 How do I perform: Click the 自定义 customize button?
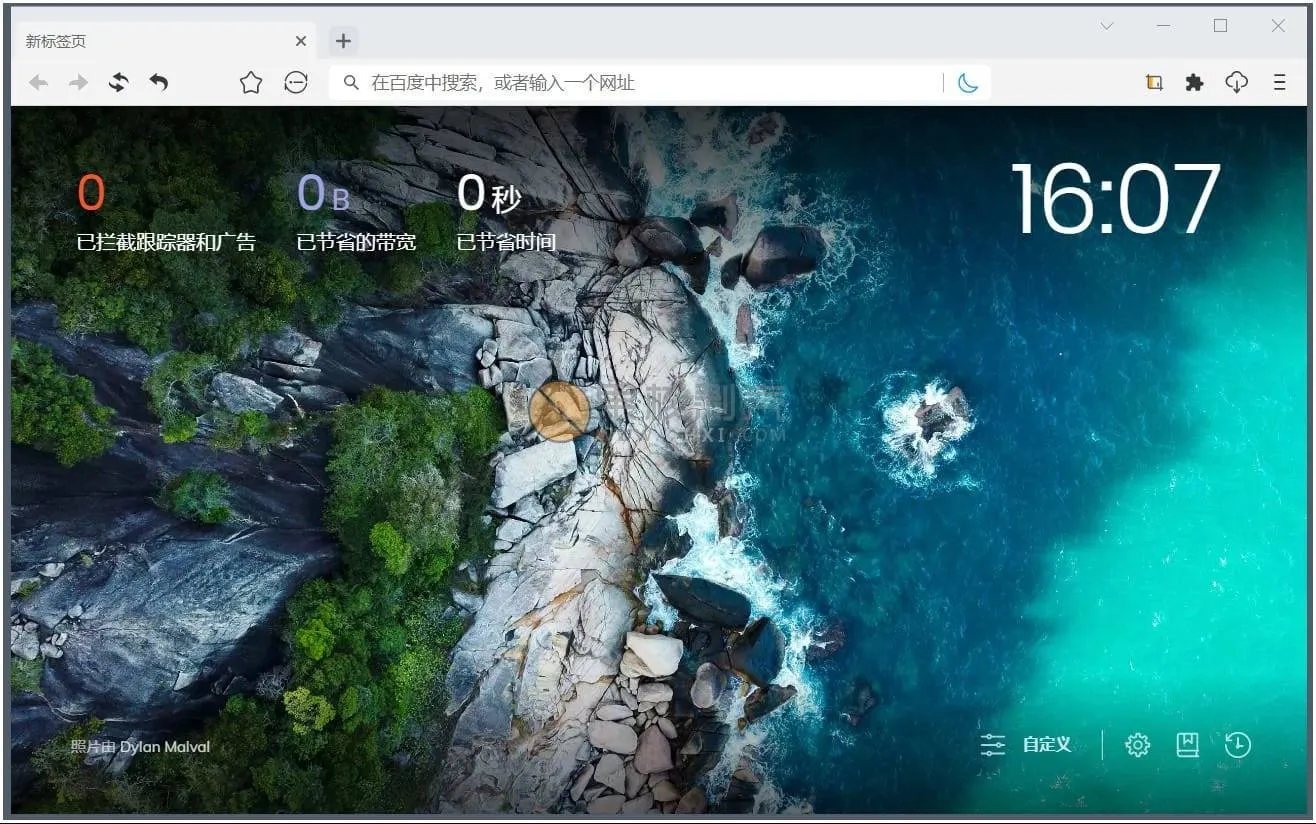coord(1027,744)
